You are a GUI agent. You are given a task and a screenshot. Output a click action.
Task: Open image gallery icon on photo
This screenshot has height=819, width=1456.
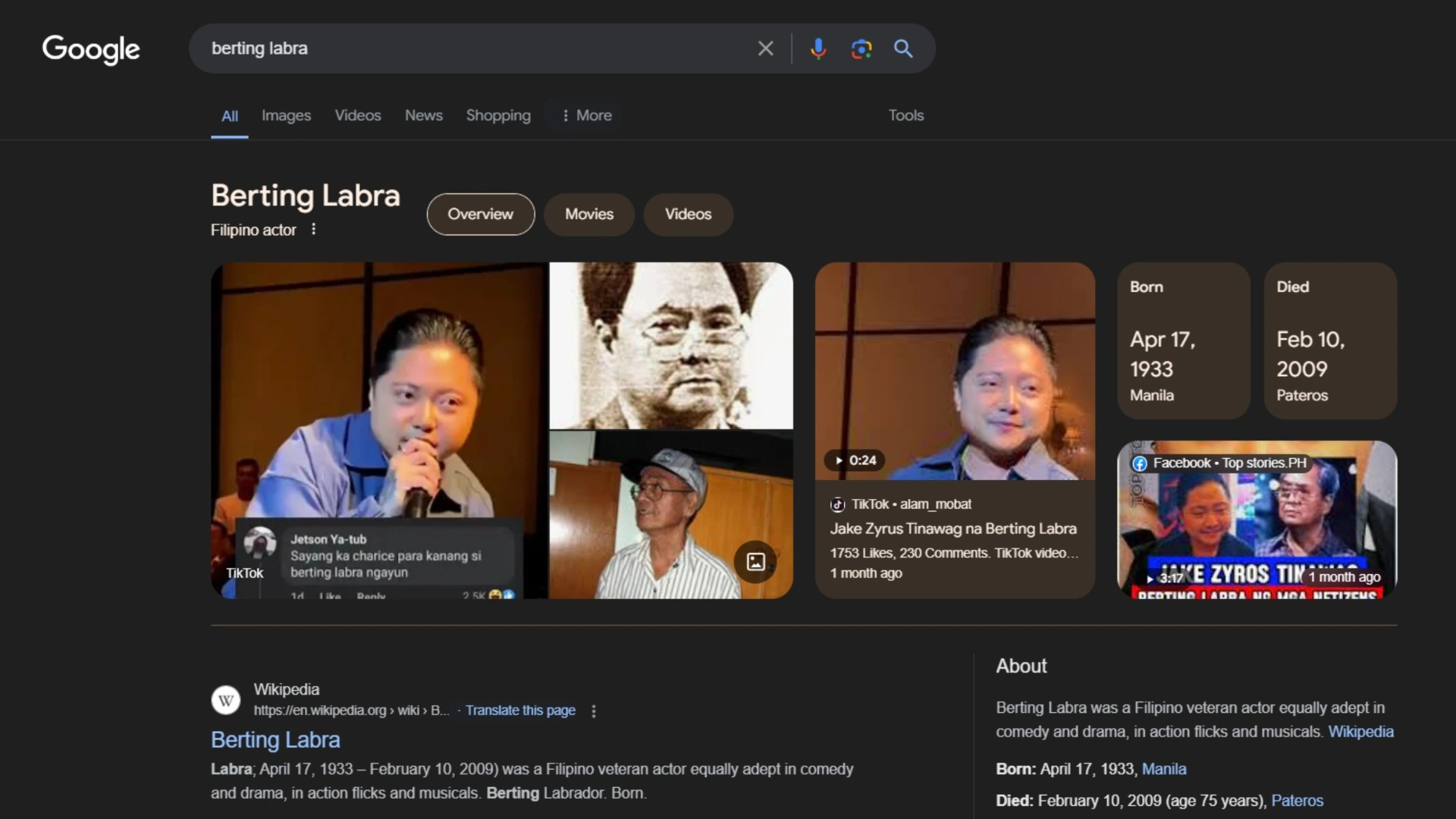755,561
